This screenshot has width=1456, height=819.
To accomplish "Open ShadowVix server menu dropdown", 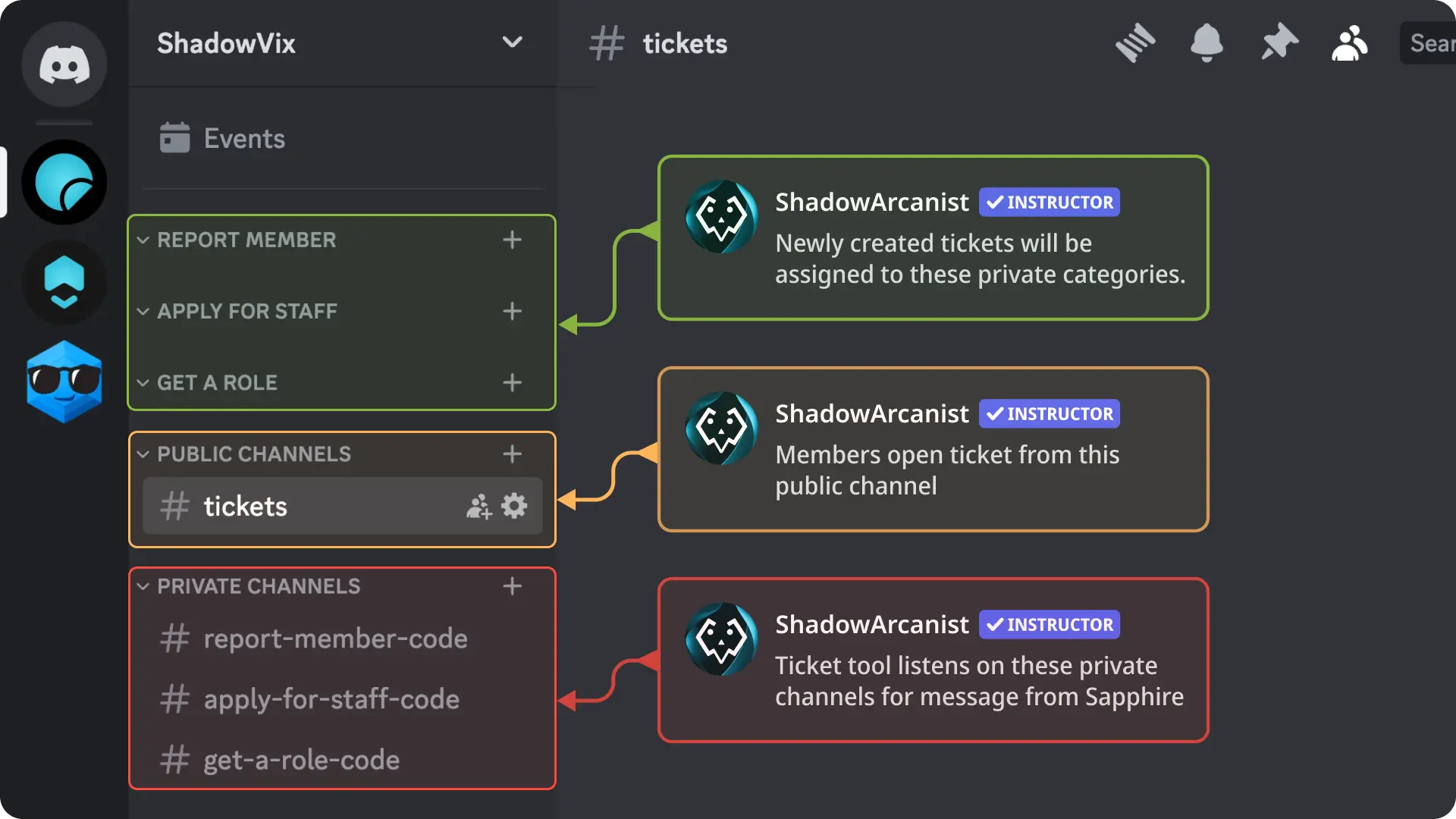I will (513, 42).
